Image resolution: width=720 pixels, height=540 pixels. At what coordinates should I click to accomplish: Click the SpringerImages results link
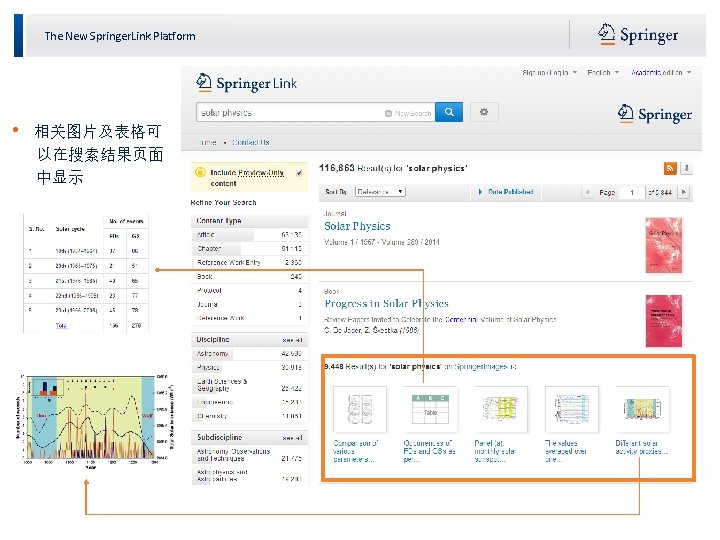click(485, 366)
